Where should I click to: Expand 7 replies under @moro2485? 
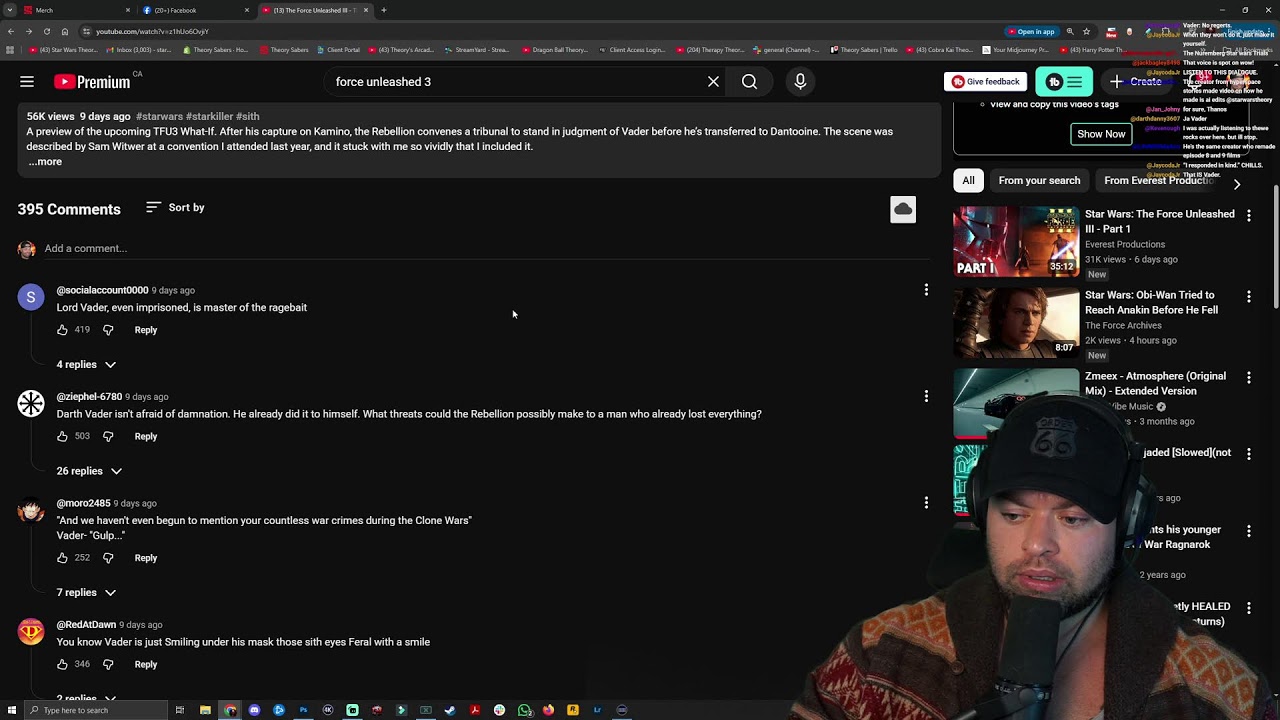click(86, 593)
